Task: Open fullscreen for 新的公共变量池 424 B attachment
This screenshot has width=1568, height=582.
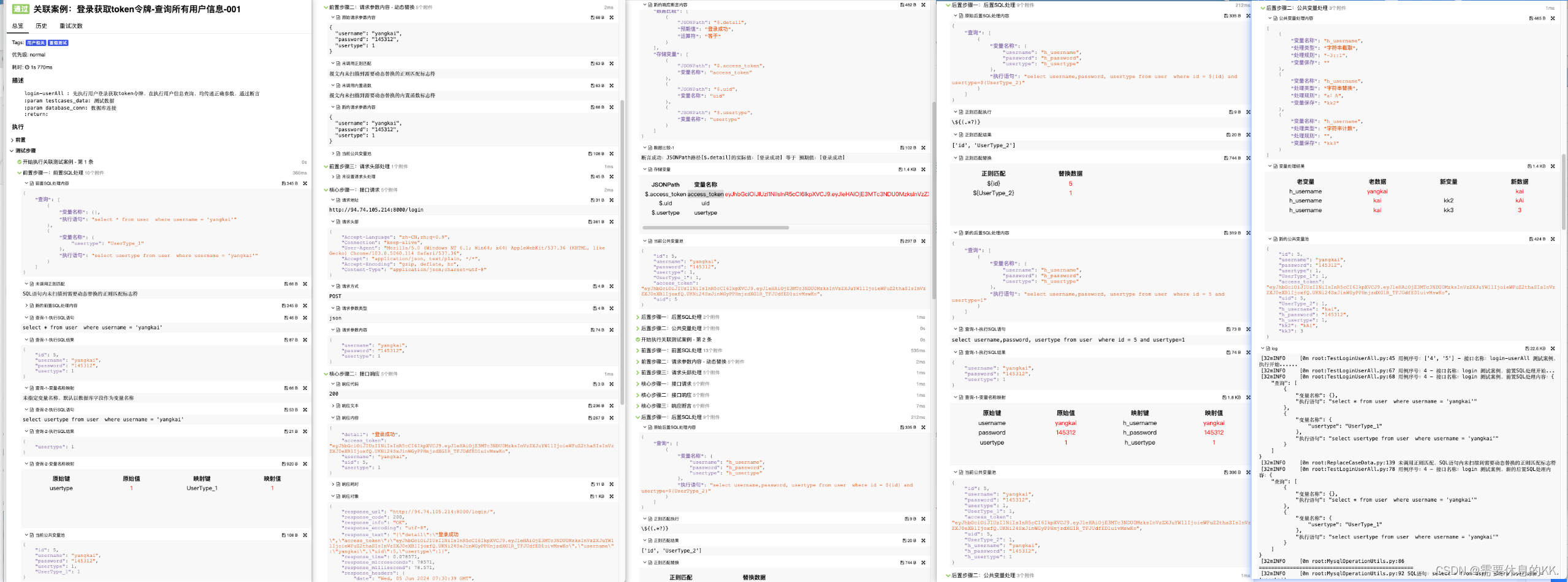Action: pos(1553,239)
